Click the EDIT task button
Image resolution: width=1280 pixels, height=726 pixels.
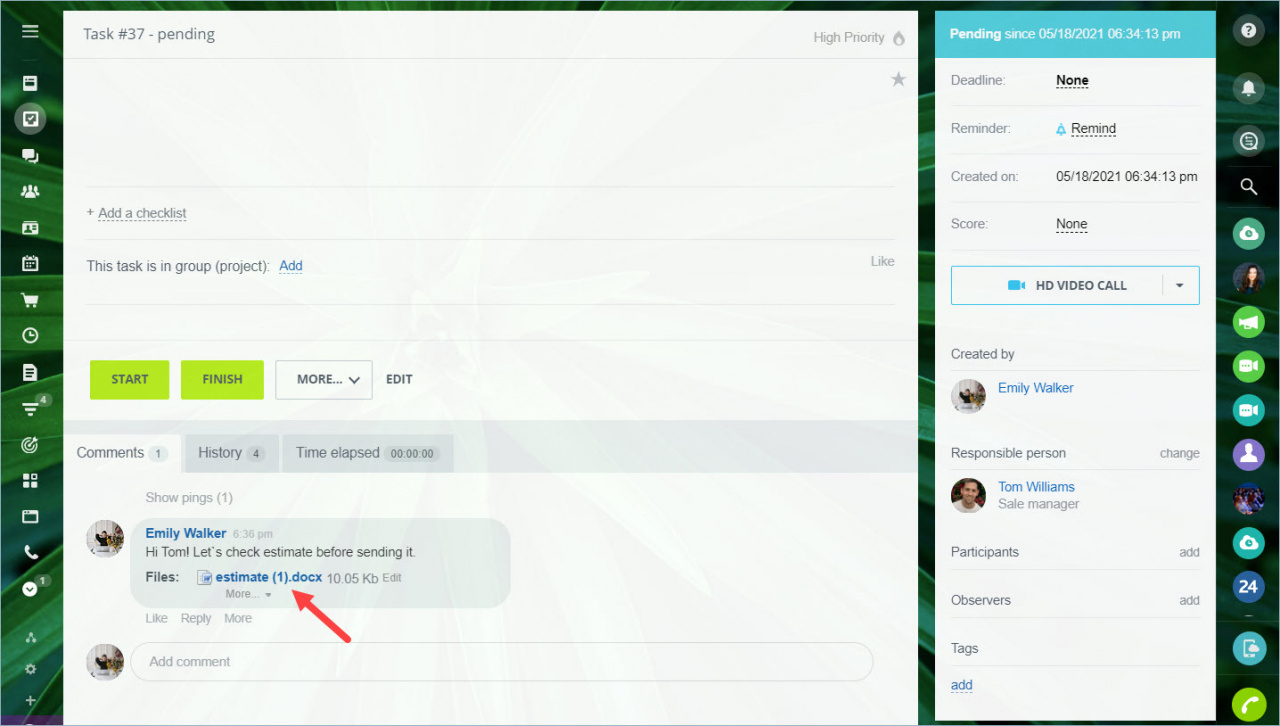point(399,380)
